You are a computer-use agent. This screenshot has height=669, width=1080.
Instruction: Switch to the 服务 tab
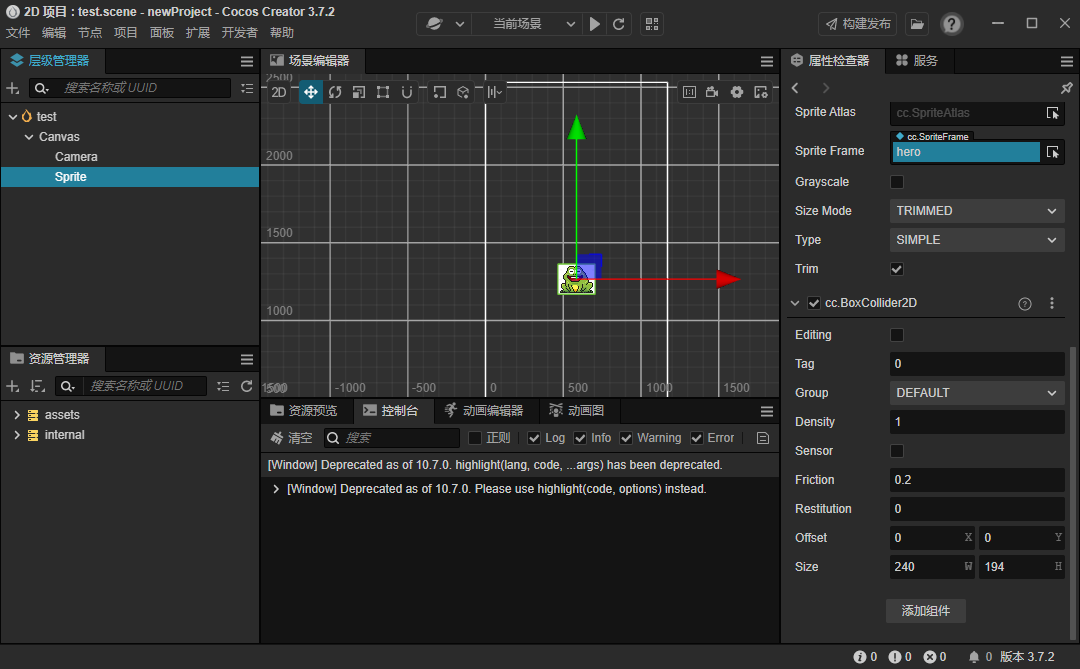tap(917, 61)
